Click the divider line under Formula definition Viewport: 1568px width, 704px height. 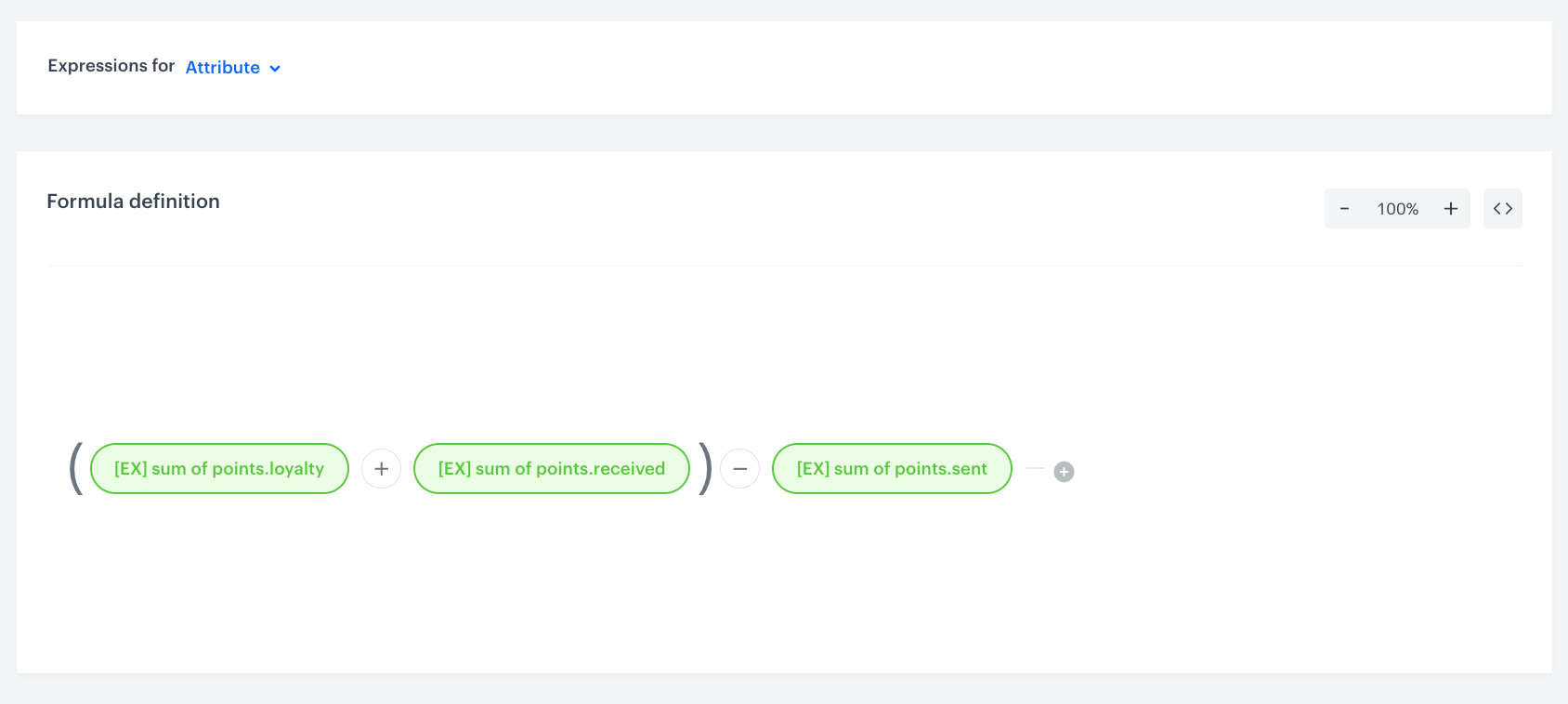pyautogui.click(x=784, y=267)
